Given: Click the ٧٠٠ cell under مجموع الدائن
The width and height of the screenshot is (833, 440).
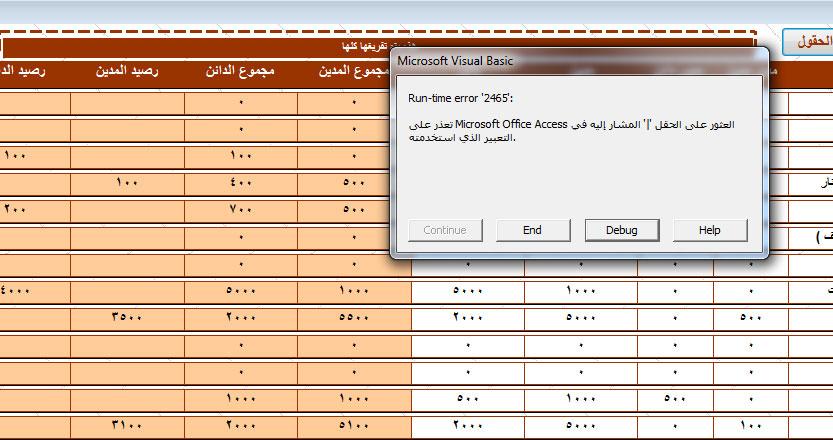Looking at the screenshot, I should click(x=240, y=209).
